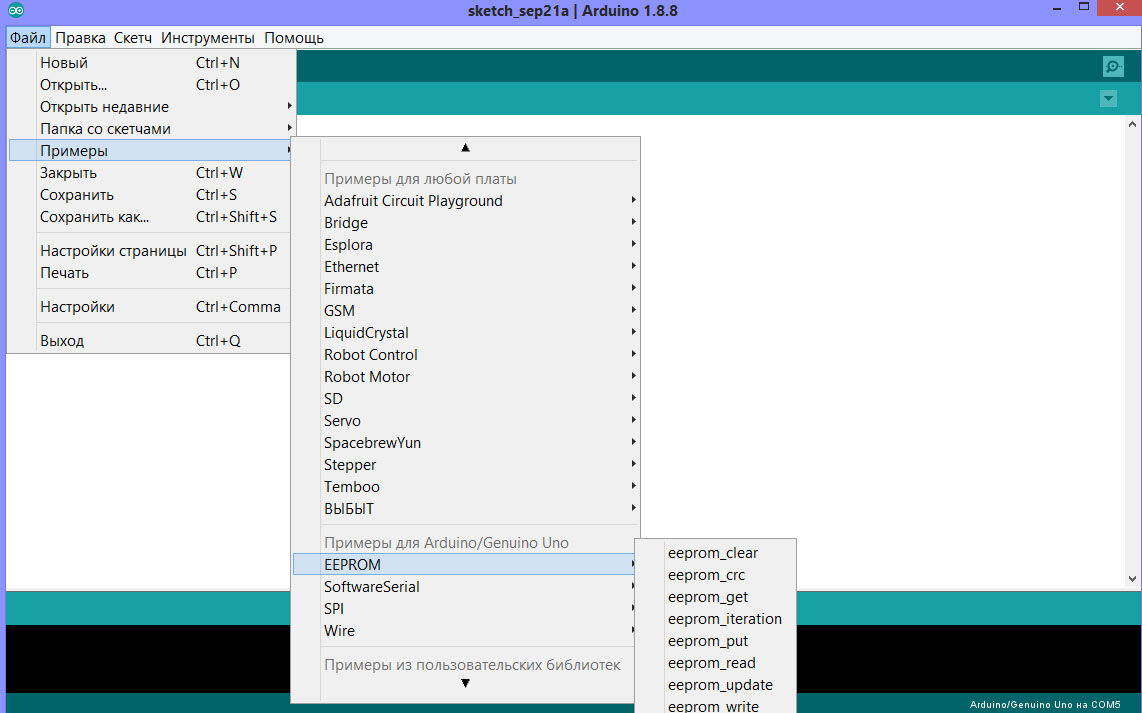Expand the Servo examples submenu
Screen dimensions: 1142x713
pos(465,421)
